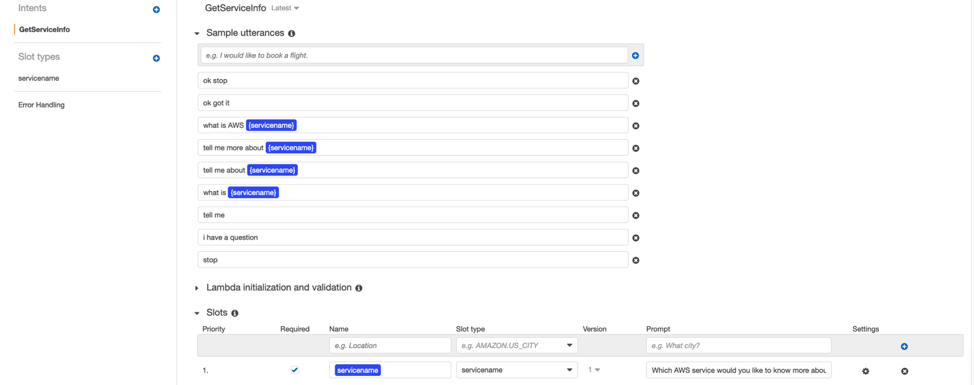Click {servicename} tag in 'what is AWS' utterance
Screen dimensions: 974x385
[271, 125]
